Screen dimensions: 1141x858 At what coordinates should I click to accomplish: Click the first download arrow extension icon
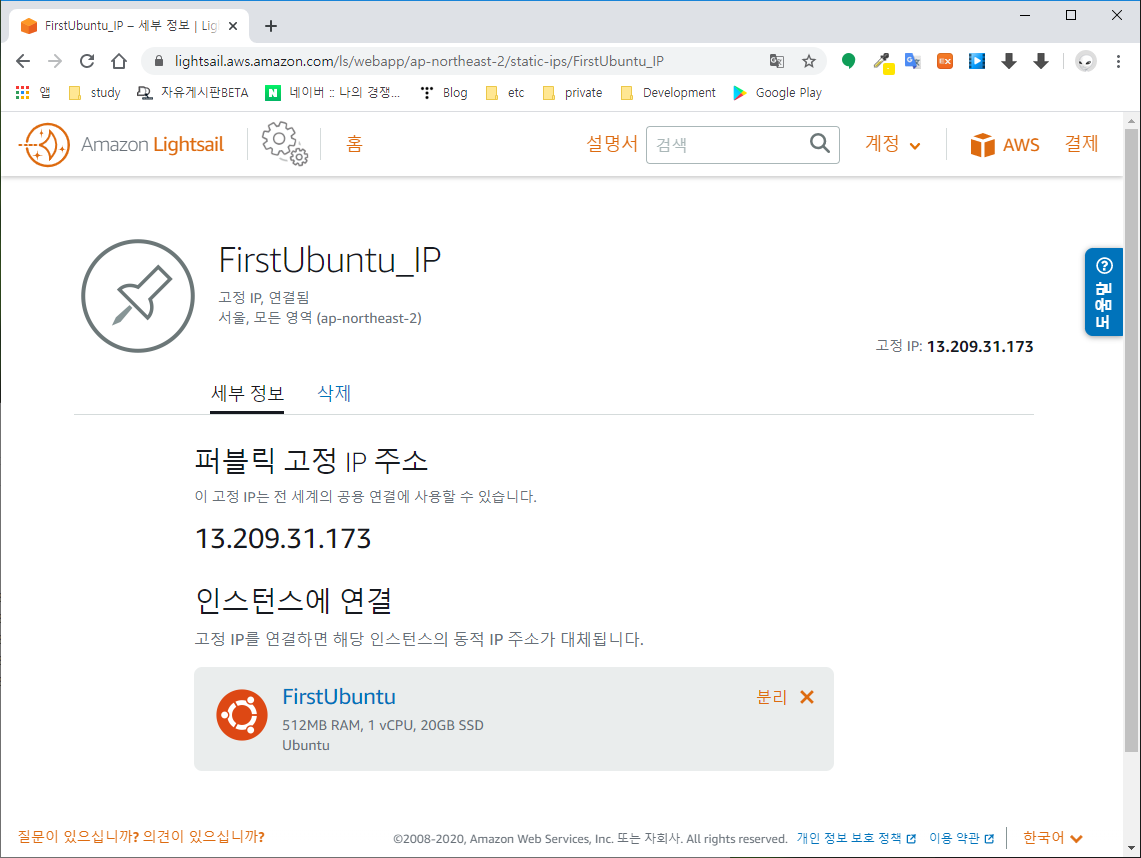(1009, 61)
